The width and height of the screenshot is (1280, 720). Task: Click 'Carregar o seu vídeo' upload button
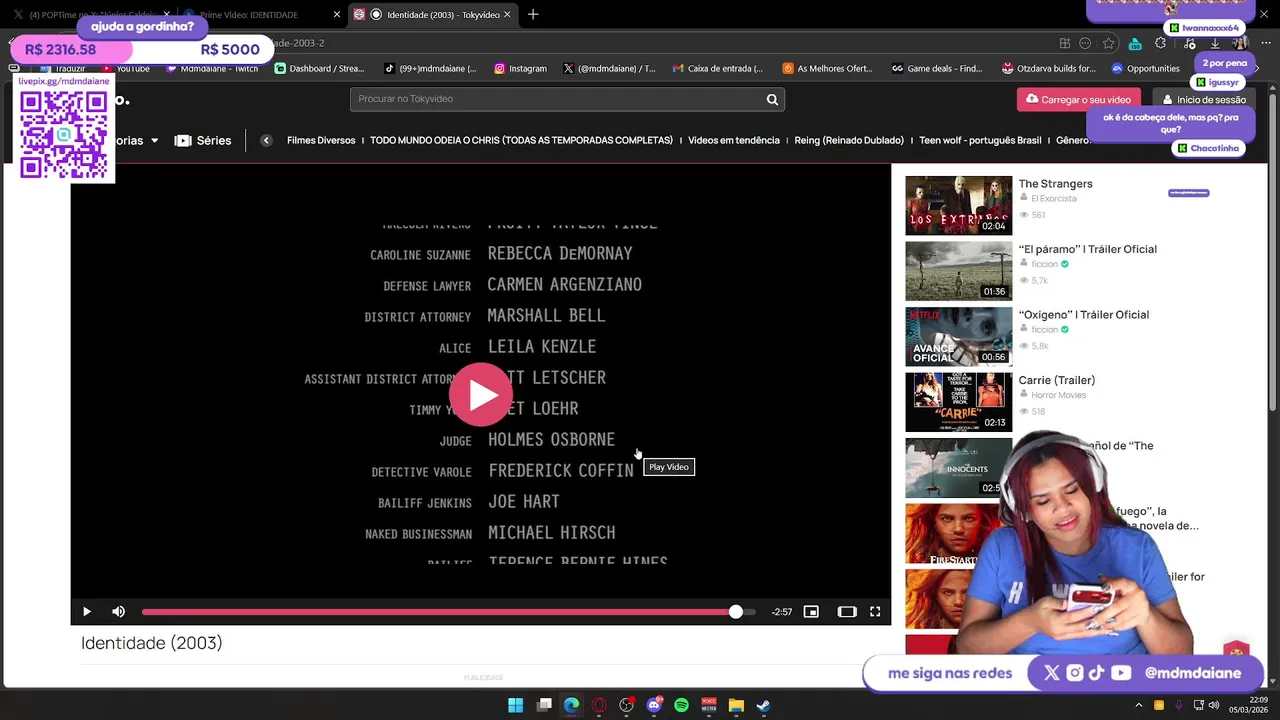1078,99
